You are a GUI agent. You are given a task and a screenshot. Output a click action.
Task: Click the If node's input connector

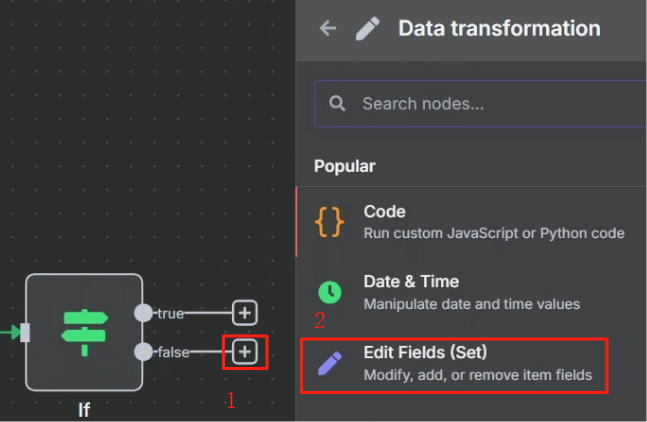[25, 332]
